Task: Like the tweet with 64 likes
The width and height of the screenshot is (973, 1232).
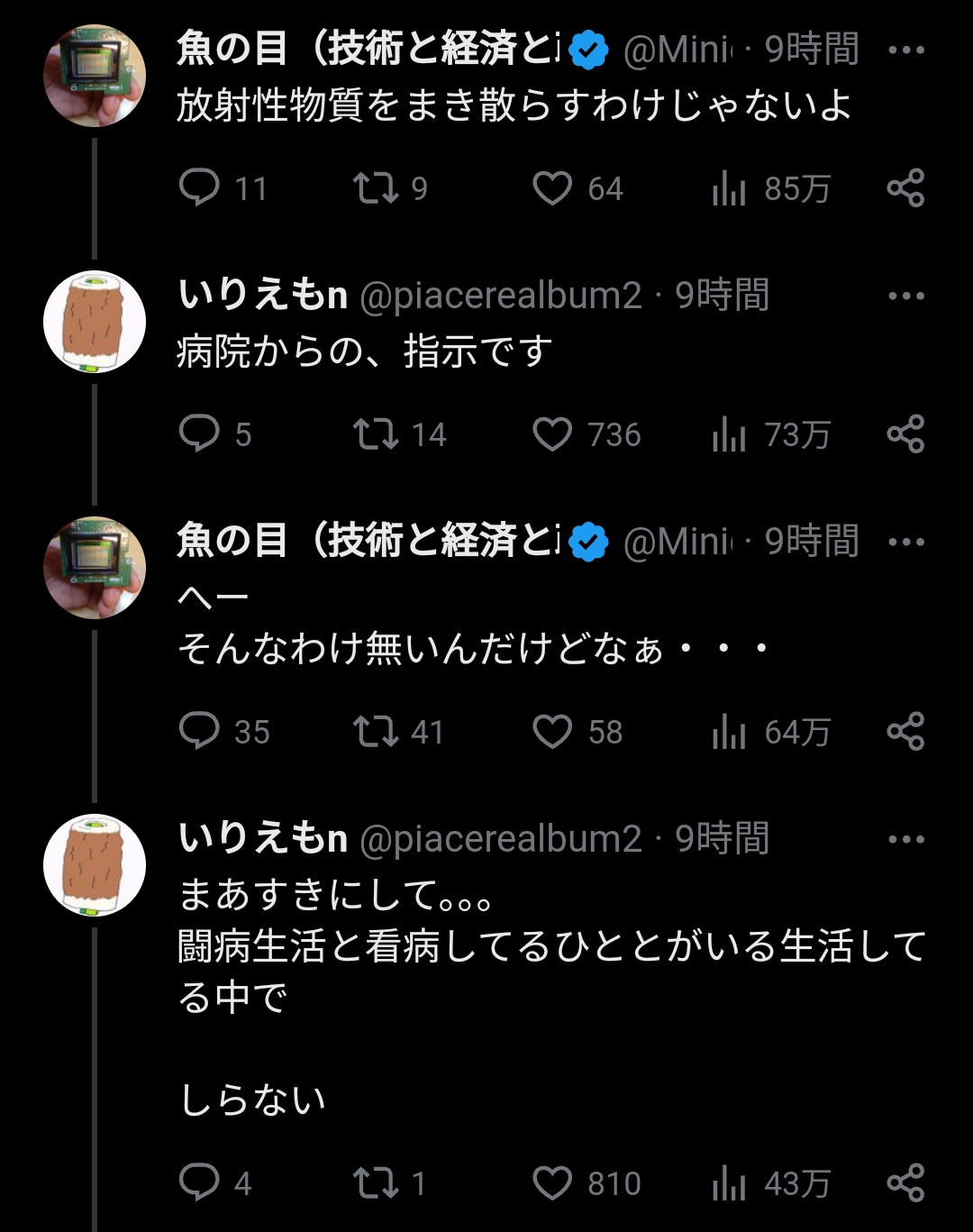Action: click(x=552, y=188)
